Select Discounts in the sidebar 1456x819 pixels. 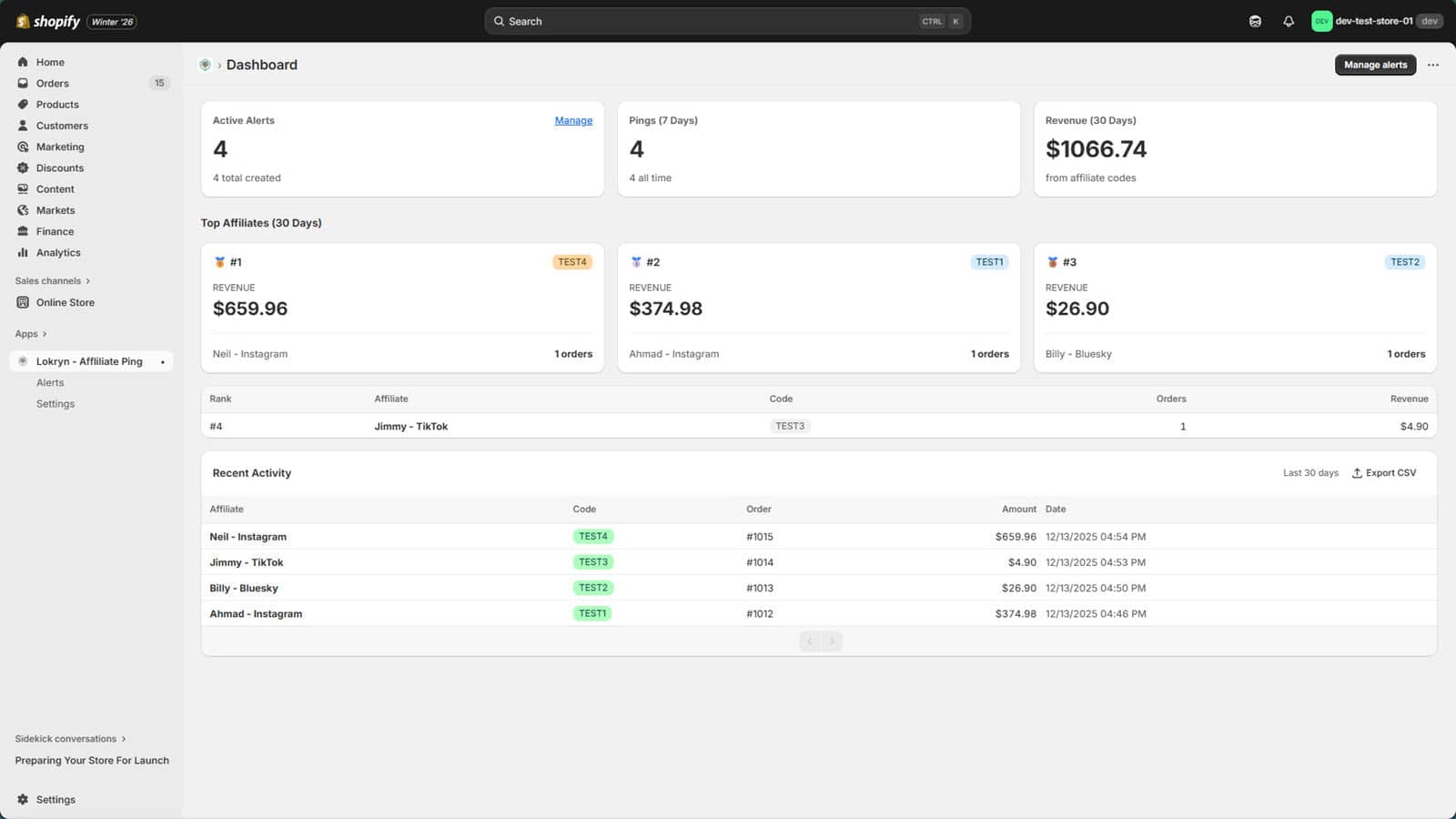click(x=60, y=167)
